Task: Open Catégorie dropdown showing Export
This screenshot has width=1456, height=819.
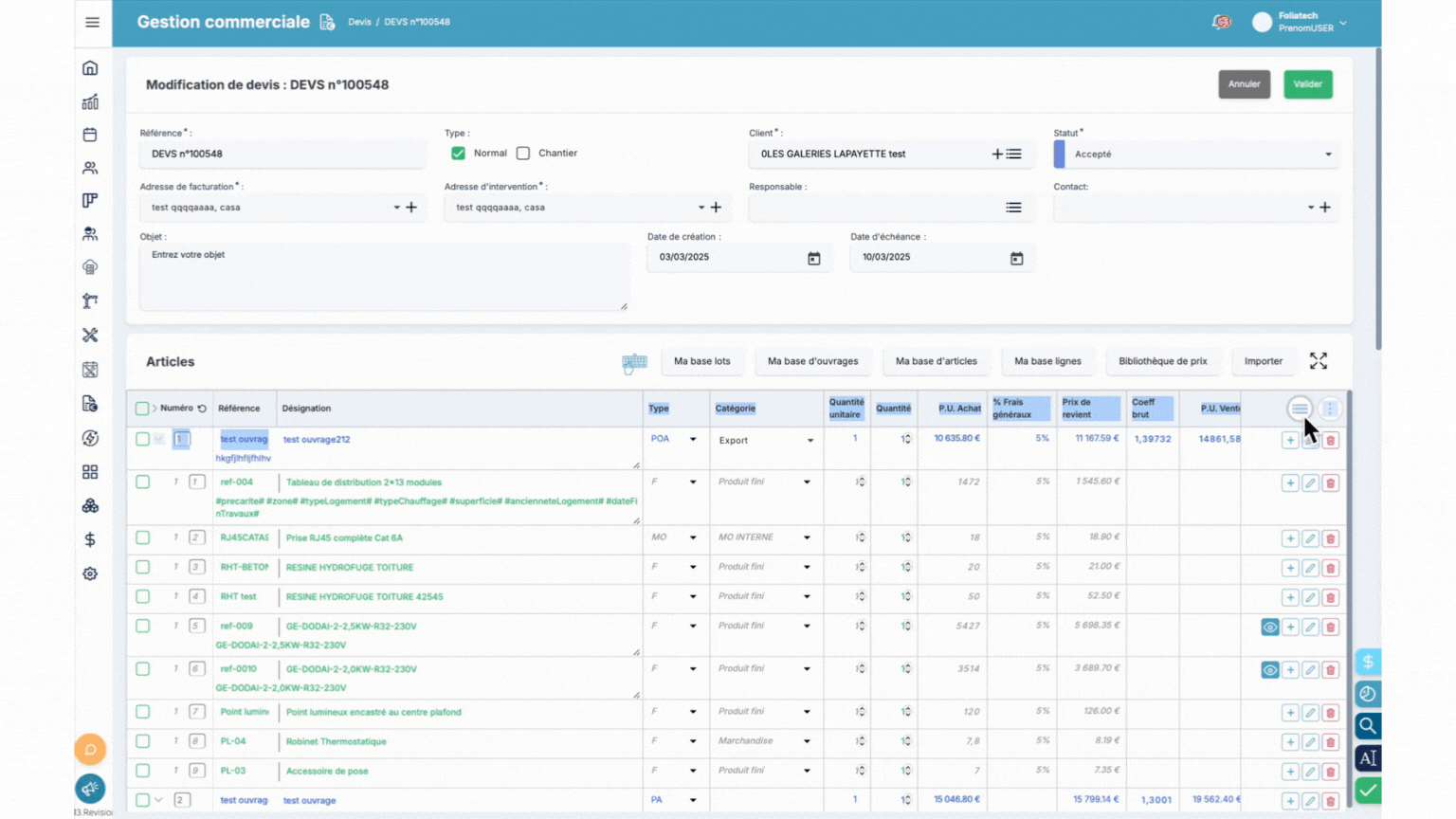Action: (766, 441)
